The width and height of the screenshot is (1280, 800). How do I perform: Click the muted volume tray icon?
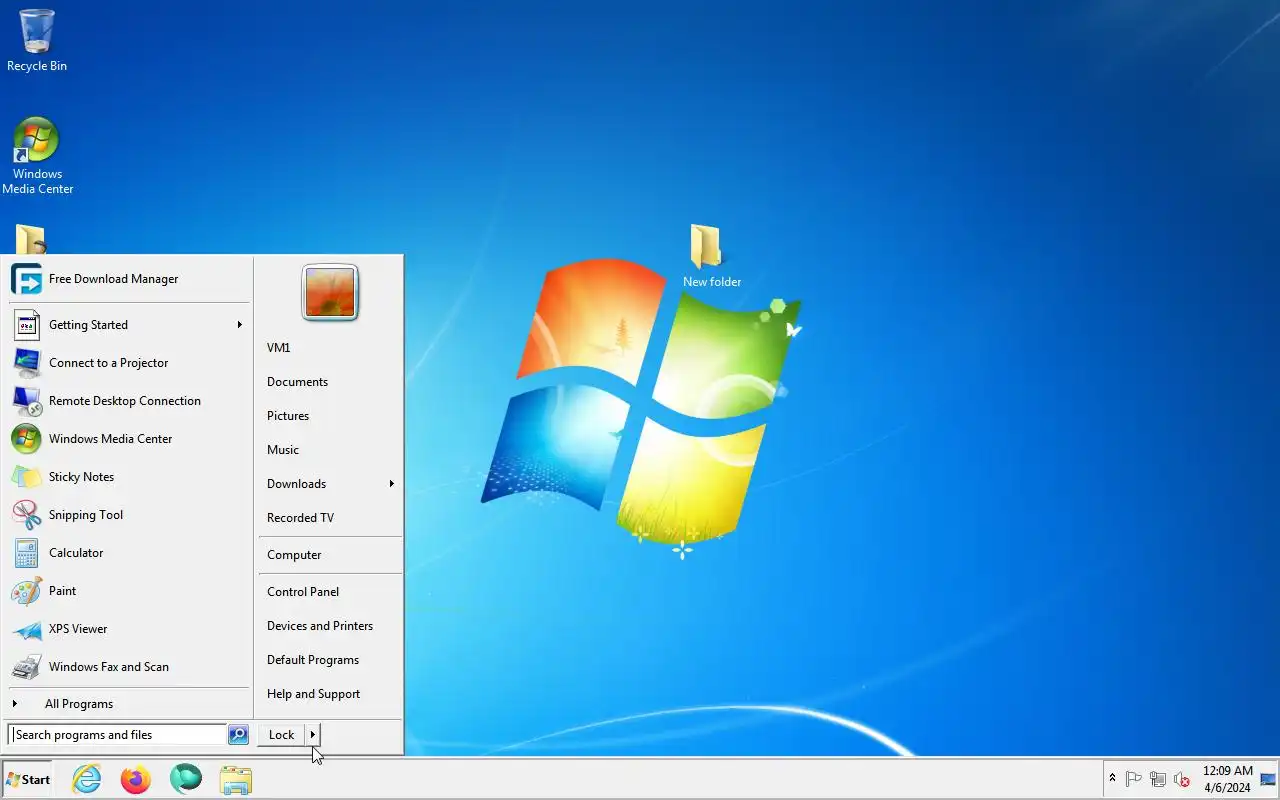pyautogui.click(x=1182, y=779)
